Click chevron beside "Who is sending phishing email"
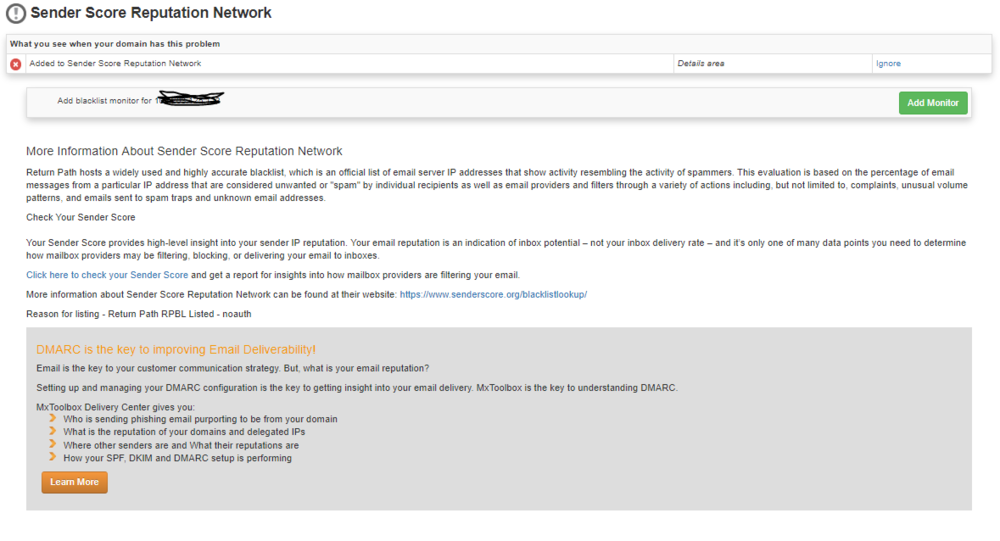The height and width of the screenshot is (541, 1000). click(52, 419)
